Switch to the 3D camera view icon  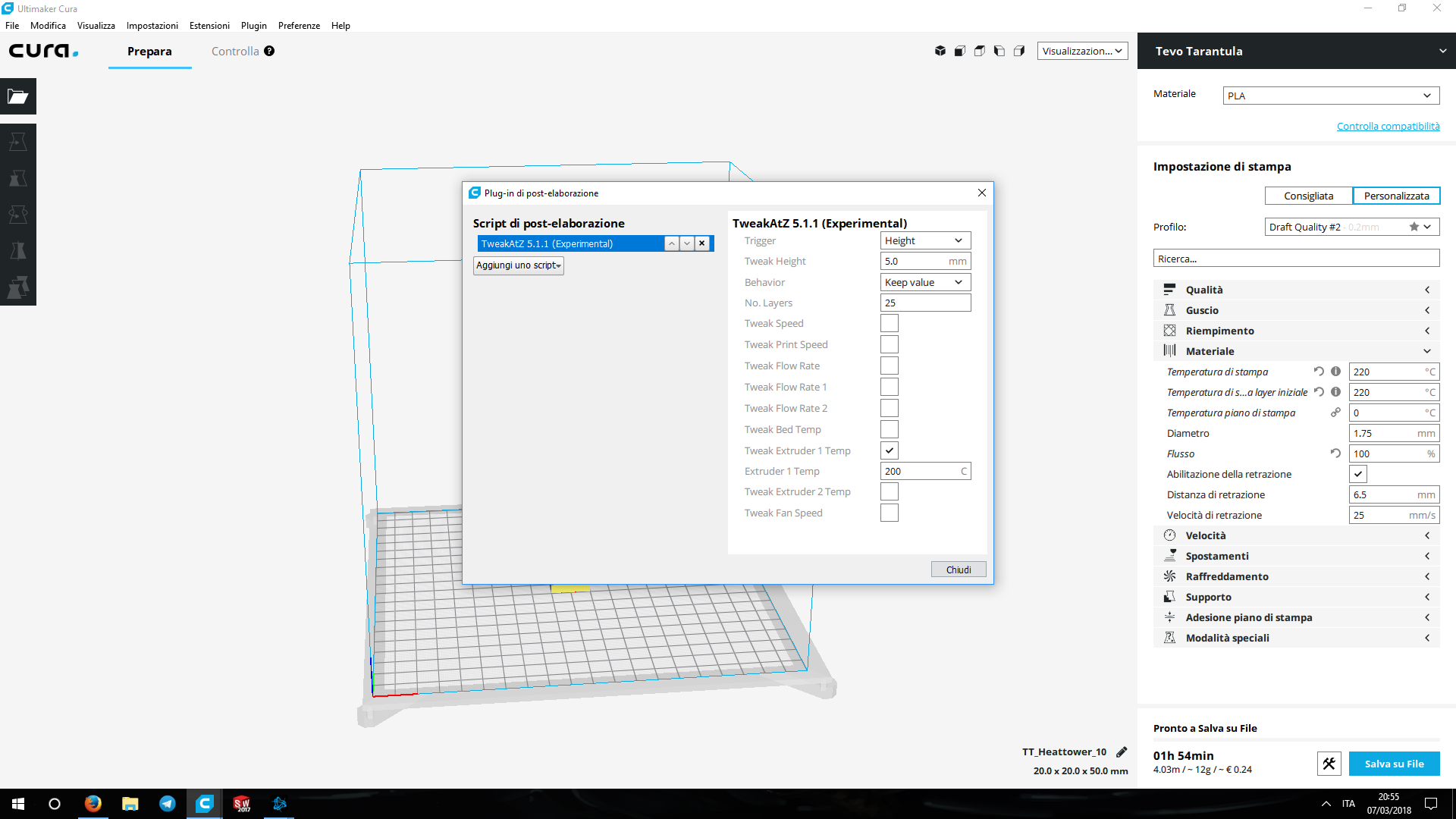pyautogui.click(x=940, y=50)
